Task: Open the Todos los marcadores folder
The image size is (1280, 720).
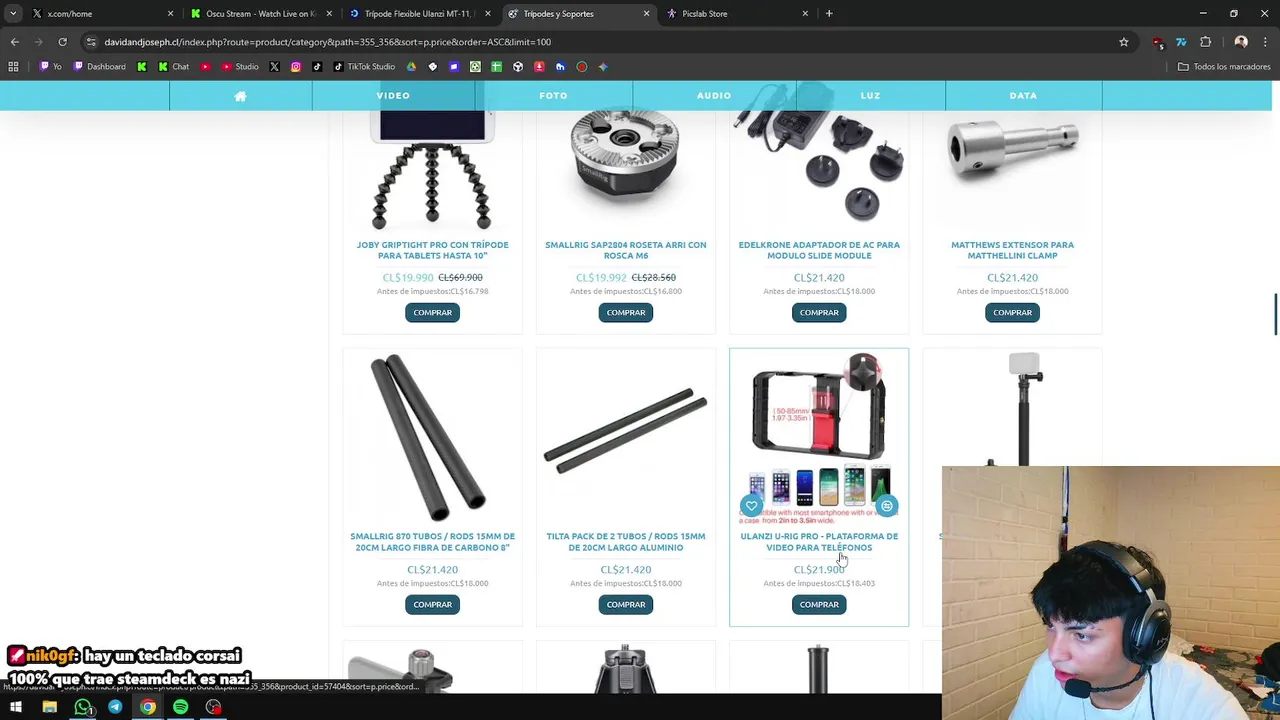Action: (x=1224, y=67)
